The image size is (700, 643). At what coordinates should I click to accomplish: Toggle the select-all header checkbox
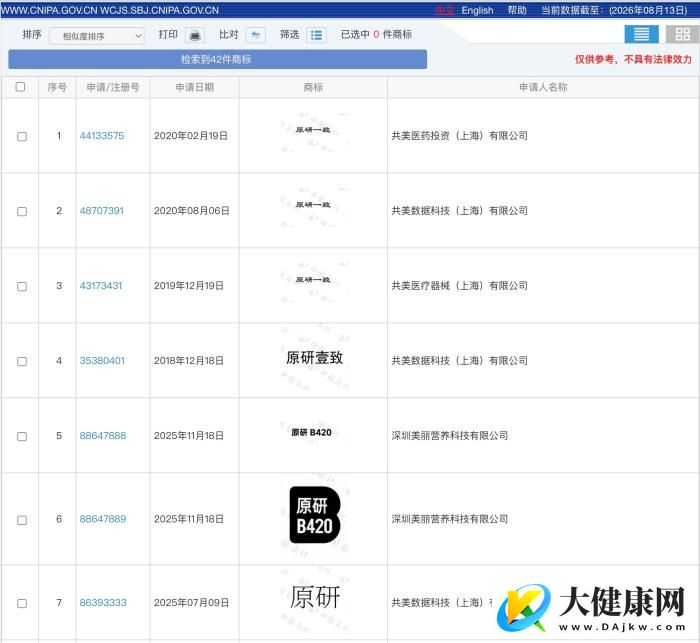click(x=20, y=87)
